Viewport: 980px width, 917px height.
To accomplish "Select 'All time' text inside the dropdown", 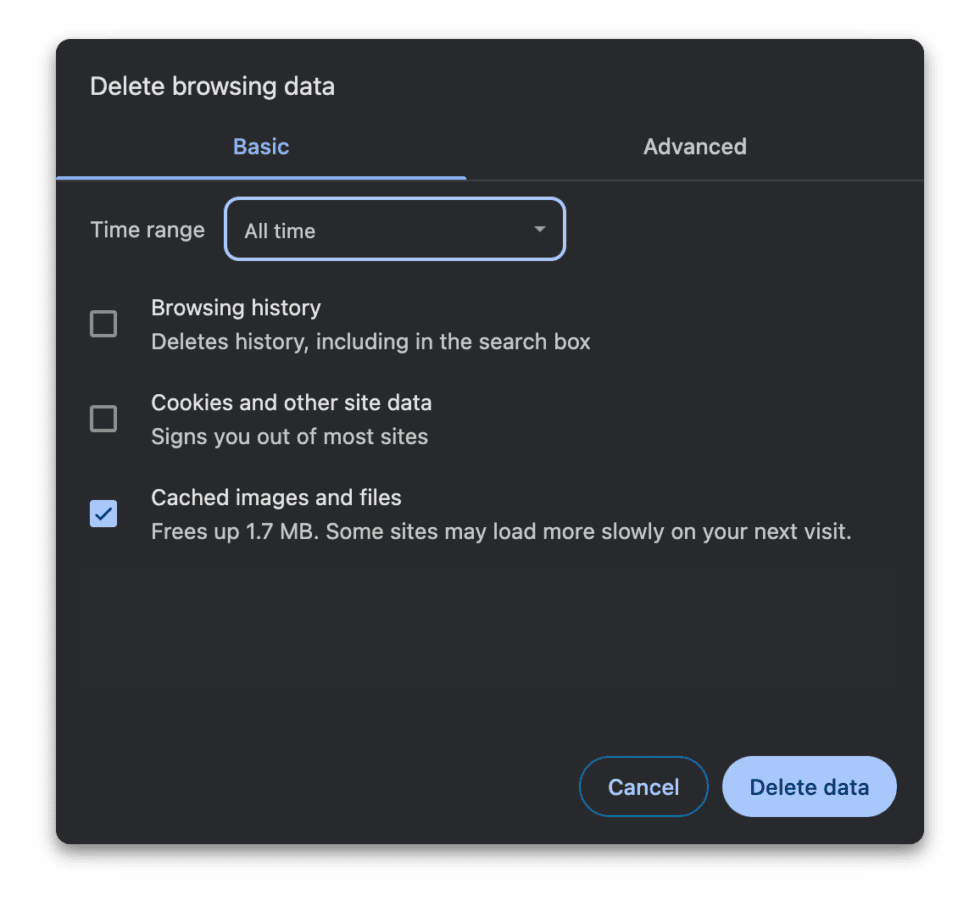I will (279, 229).
